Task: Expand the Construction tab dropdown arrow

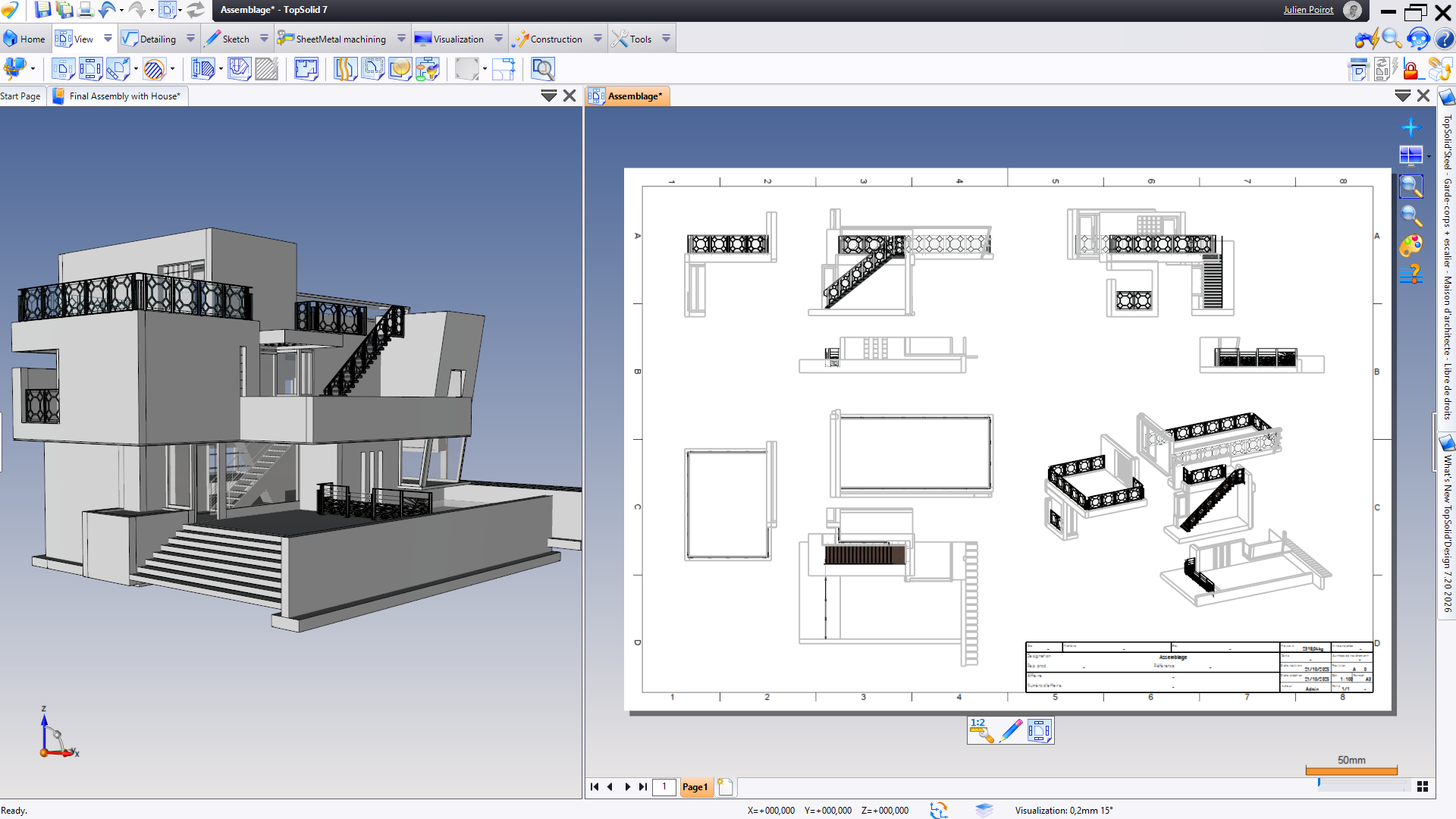Action: pyautogui.click(x=598, y=39)
